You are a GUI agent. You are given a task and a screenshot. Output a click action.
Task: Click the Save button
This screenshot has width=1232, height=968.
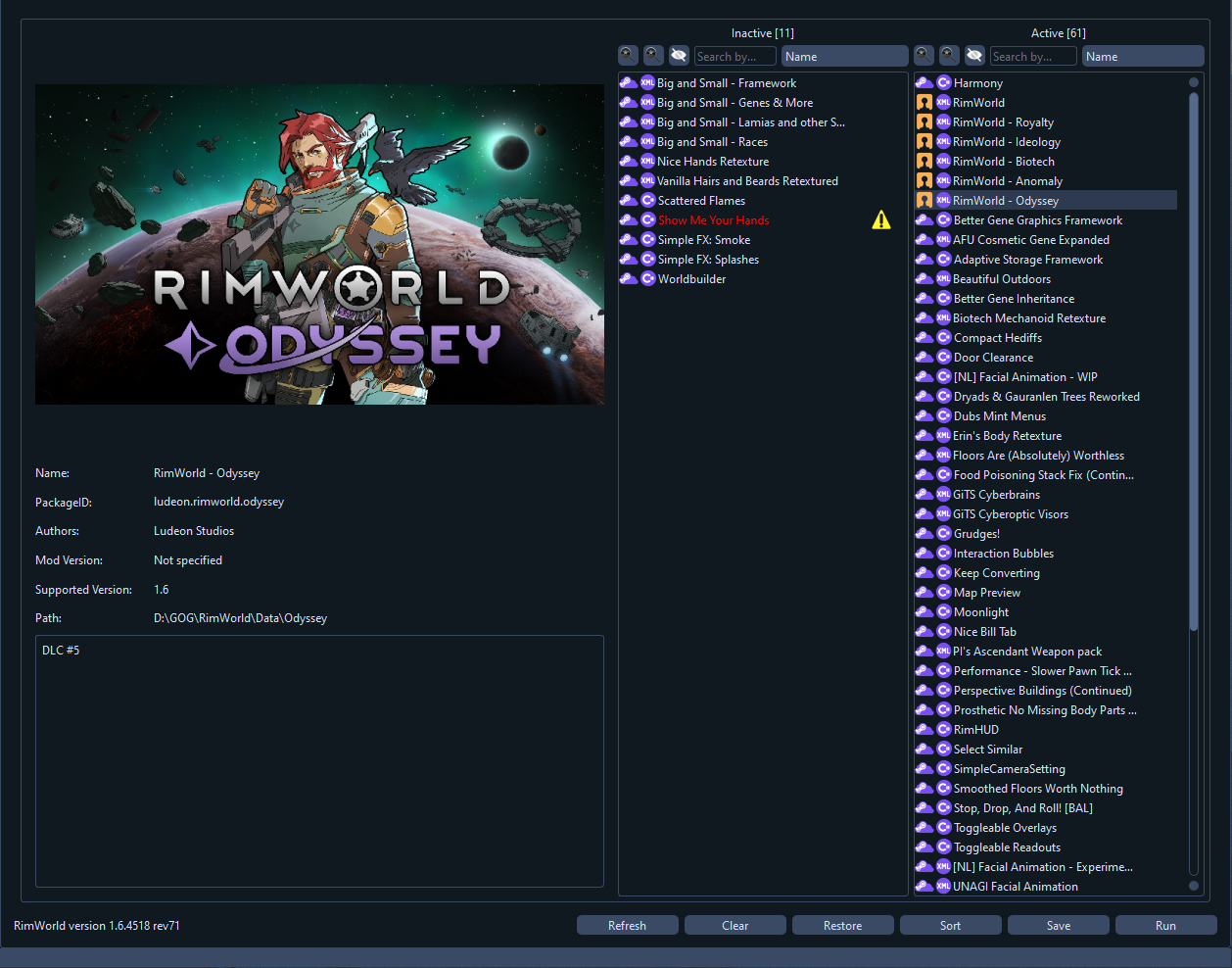tap(1058, 926)
